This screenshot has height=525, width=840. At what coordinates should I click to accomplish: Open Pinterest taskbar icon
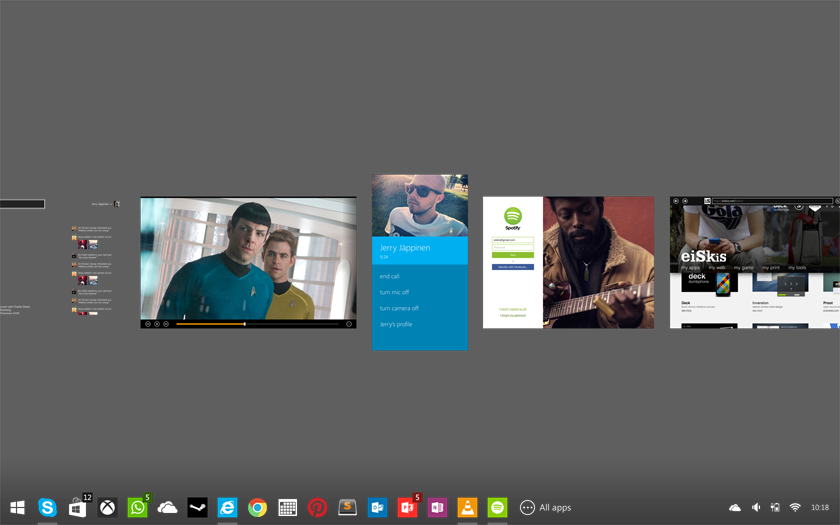(317, 507)
